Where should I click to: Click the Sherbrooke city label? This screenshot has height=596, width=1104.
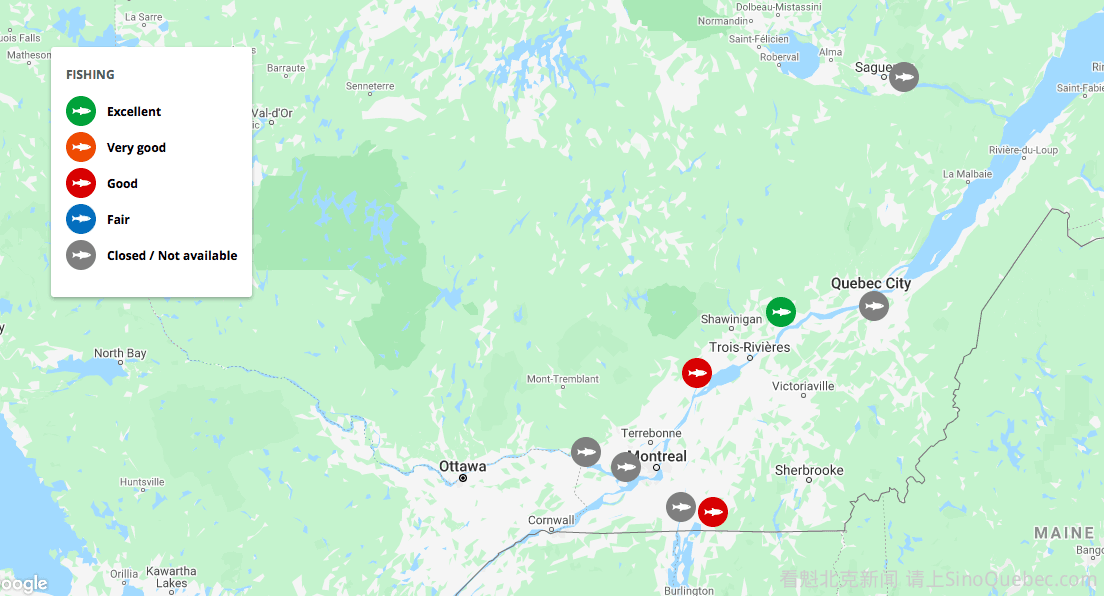[809, 470]
